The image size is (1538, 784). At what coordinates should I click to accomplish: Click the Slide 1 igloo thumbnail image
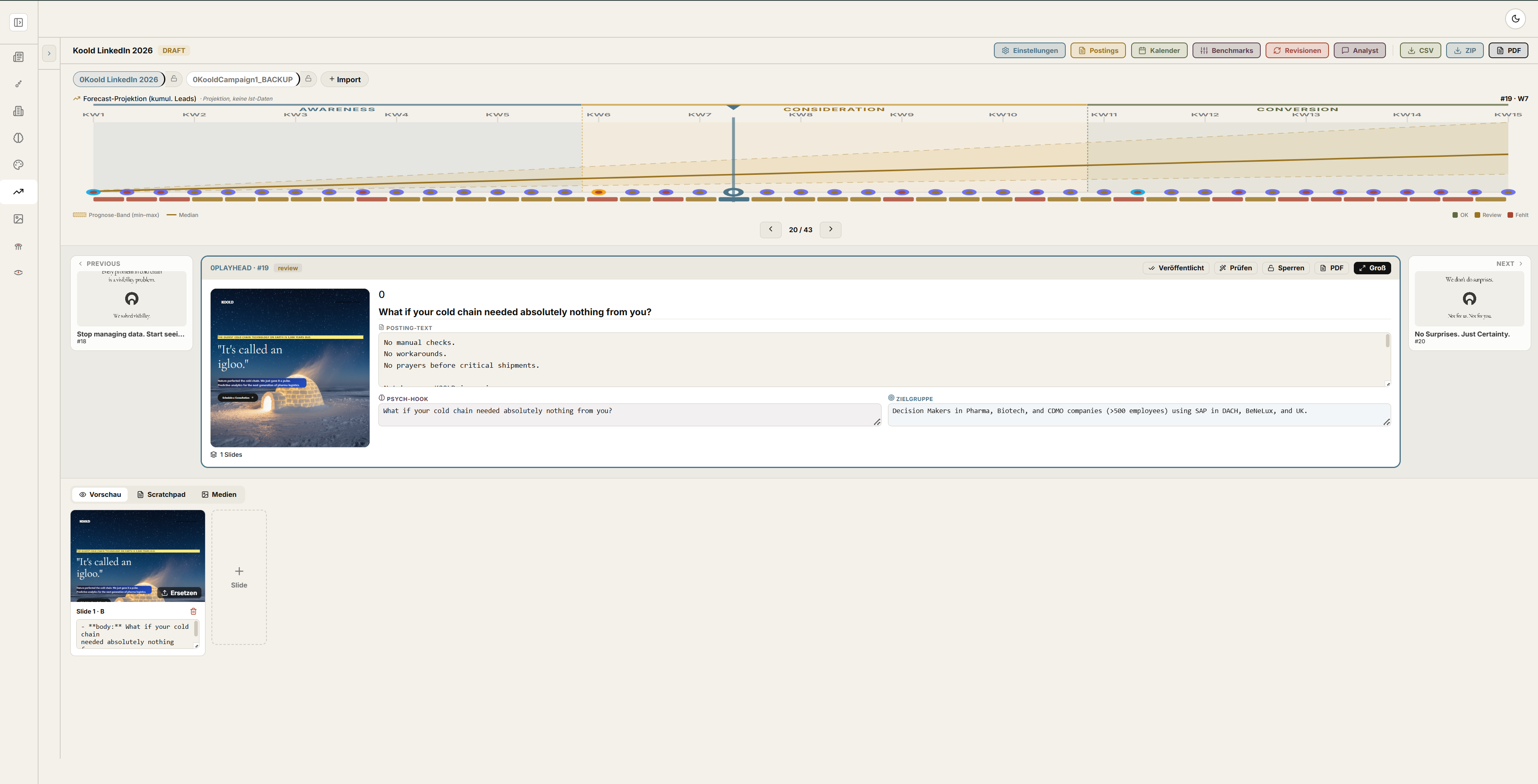tap(137, 555)
